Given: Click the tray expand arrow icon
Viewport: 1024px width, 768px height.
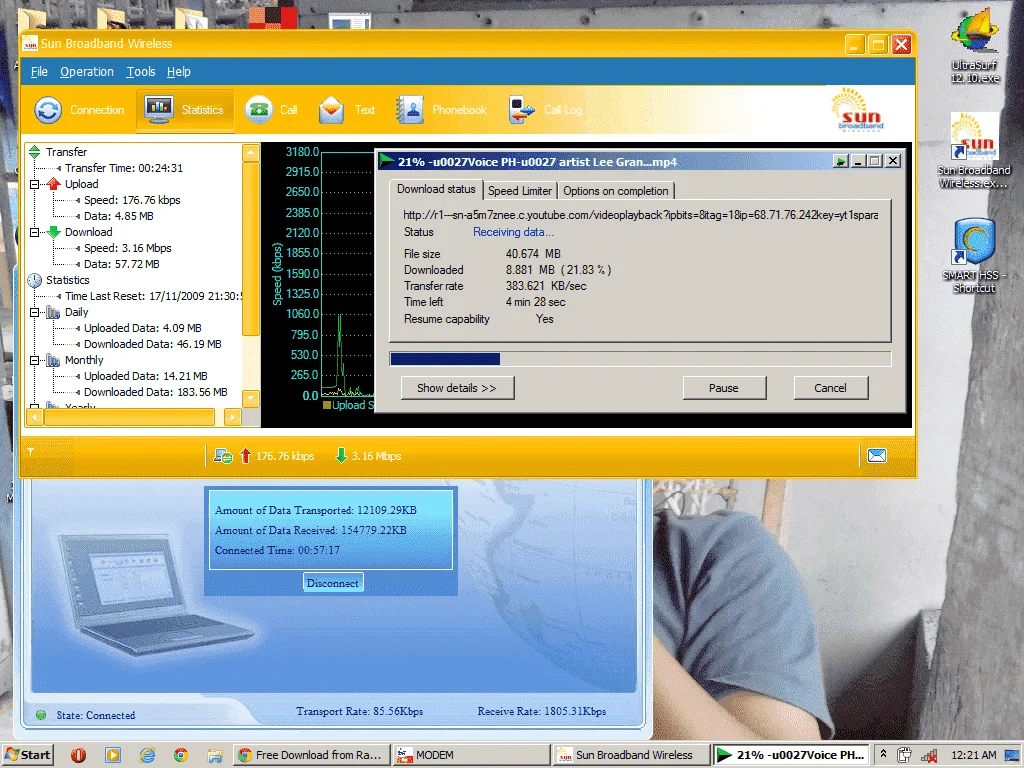Looking at the screenshot, I should [884, 754].
